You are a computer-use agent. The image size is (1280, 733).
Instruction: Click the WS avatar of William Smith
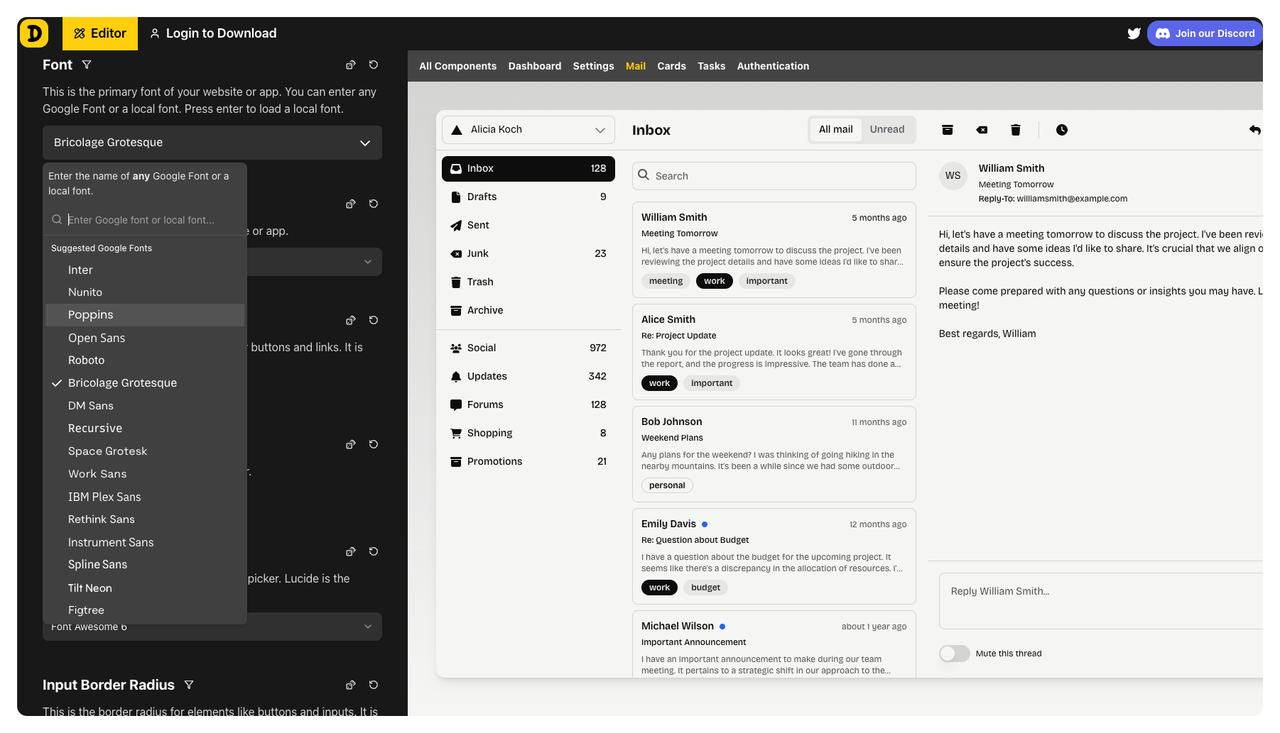coord(953,175)
